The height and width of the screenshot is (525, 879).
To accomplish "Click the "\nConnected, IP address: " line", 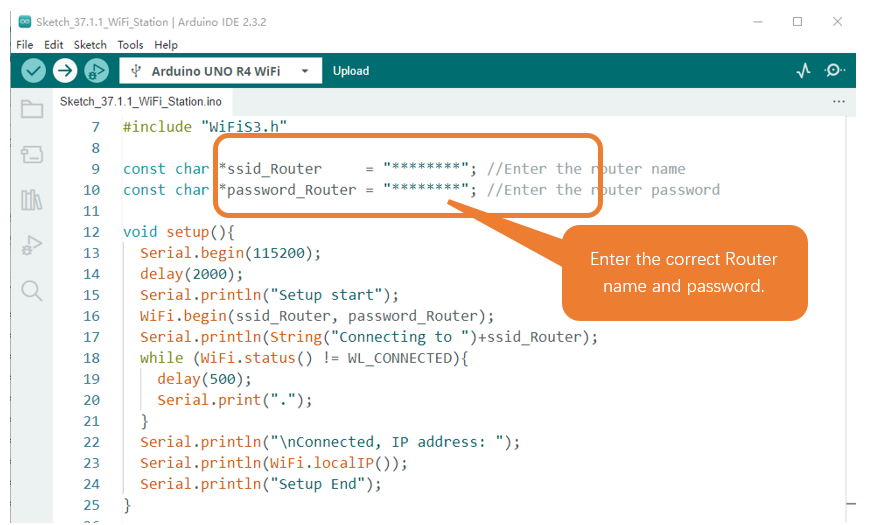I will 330,443.
